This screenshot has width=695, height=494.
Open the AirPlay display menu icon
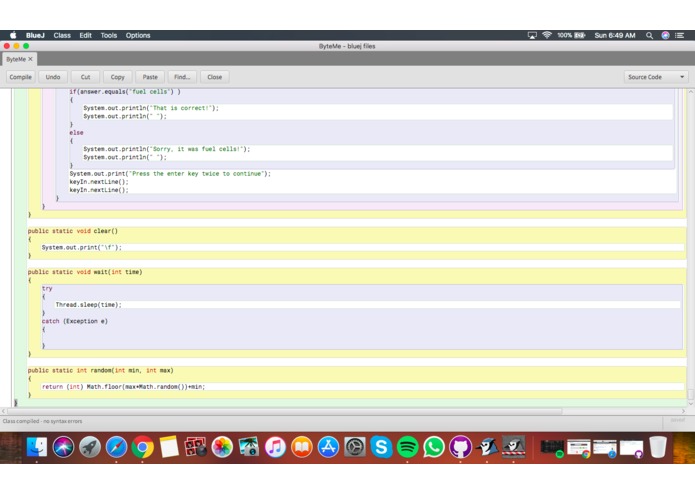pos(532,35)
